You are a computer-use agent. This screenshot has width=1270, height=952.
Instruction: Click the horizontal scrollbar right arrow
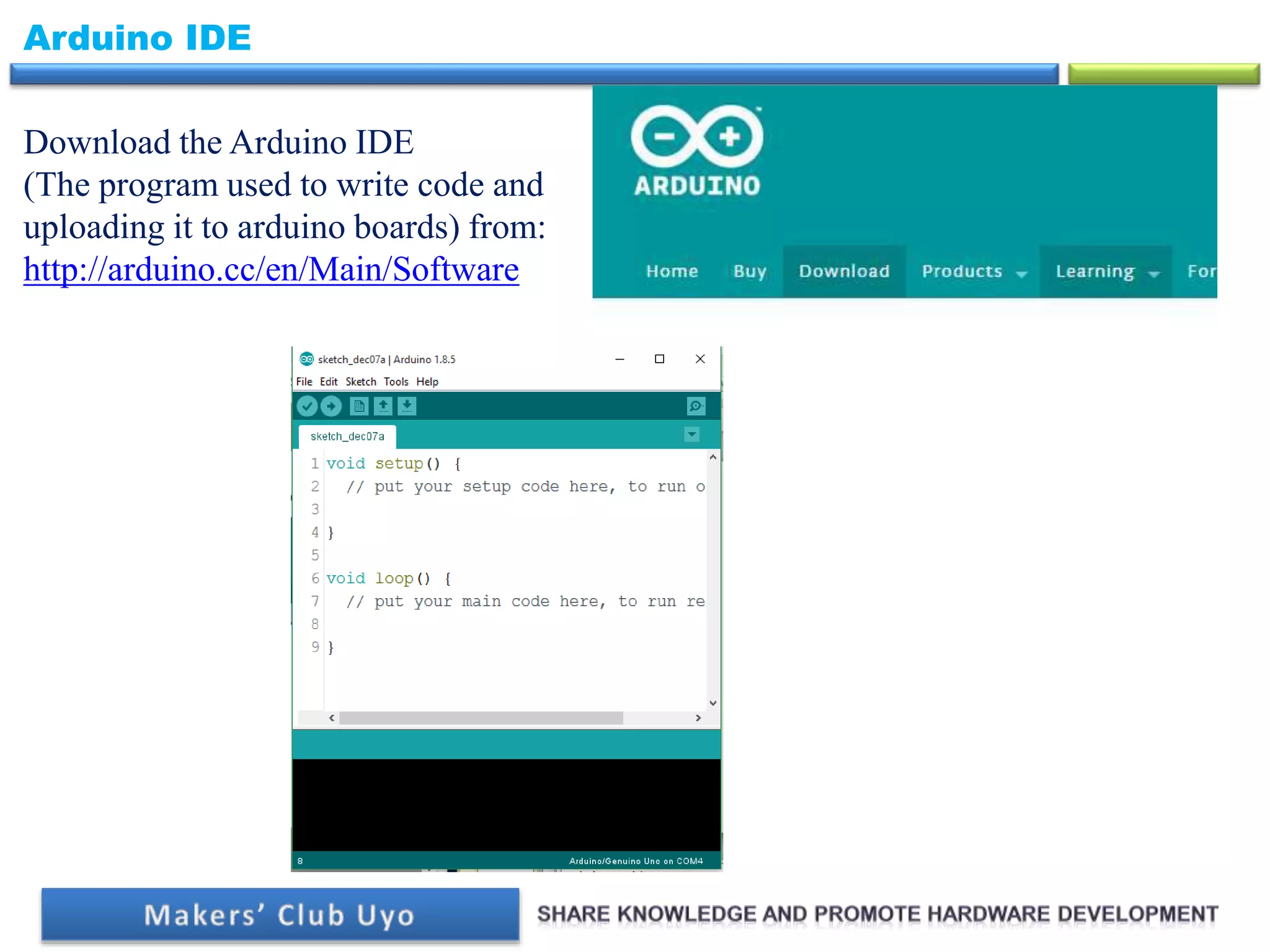[x=698, y=718]
